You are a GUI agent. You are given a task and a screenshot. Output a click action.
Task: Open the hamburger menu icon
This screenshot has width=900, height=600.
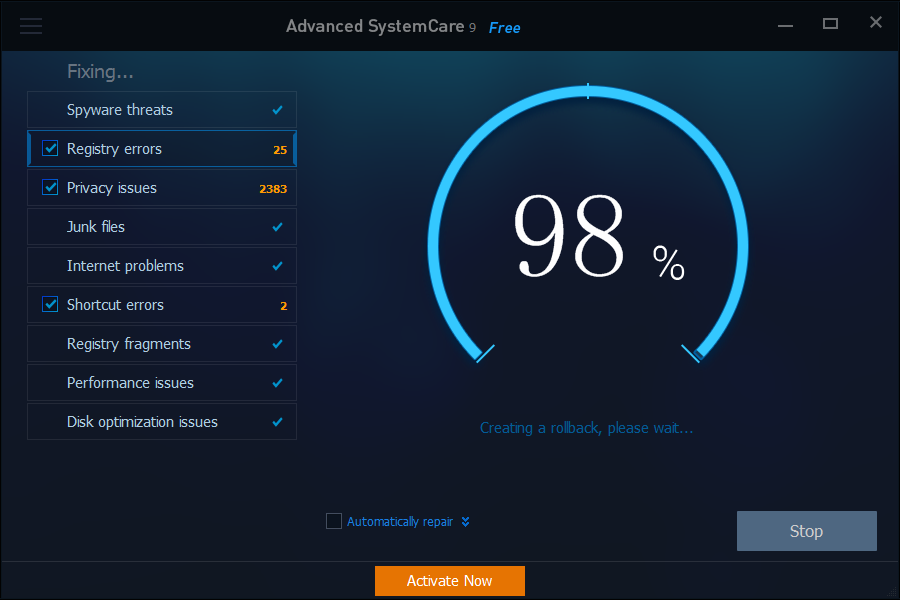[31, 26]
